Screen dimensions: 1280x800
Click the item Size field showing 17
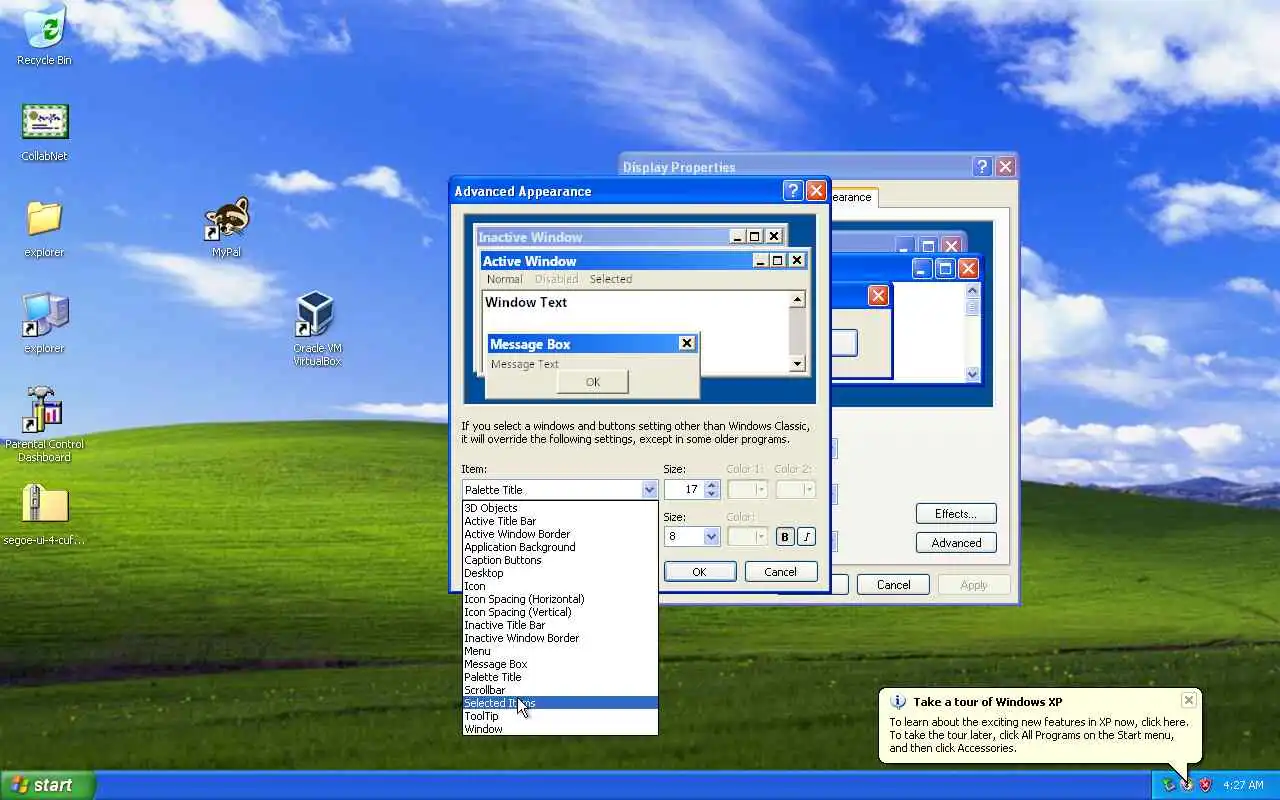(685, 490)
